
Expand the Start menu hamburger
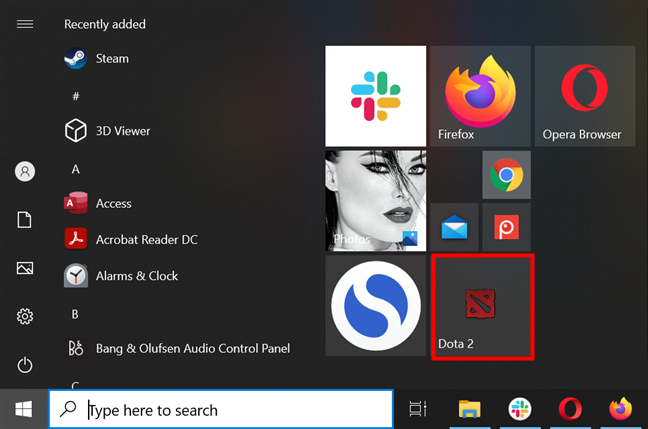pyautogui.click(x=25, y=24)
